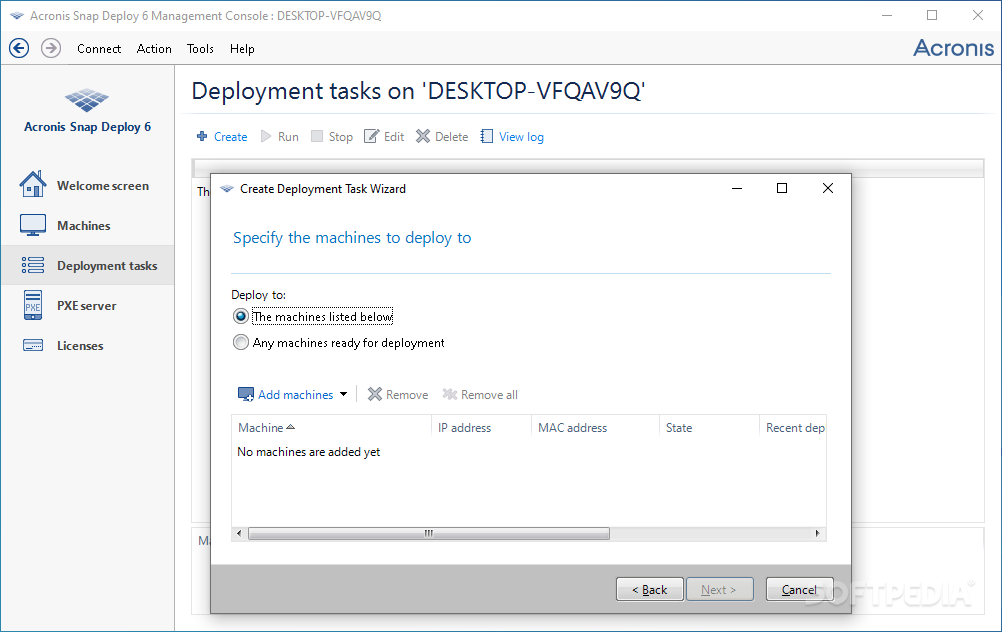Click the Stop label in toolbar
This screenshot has width=1002, height=632.
[341, 137]
